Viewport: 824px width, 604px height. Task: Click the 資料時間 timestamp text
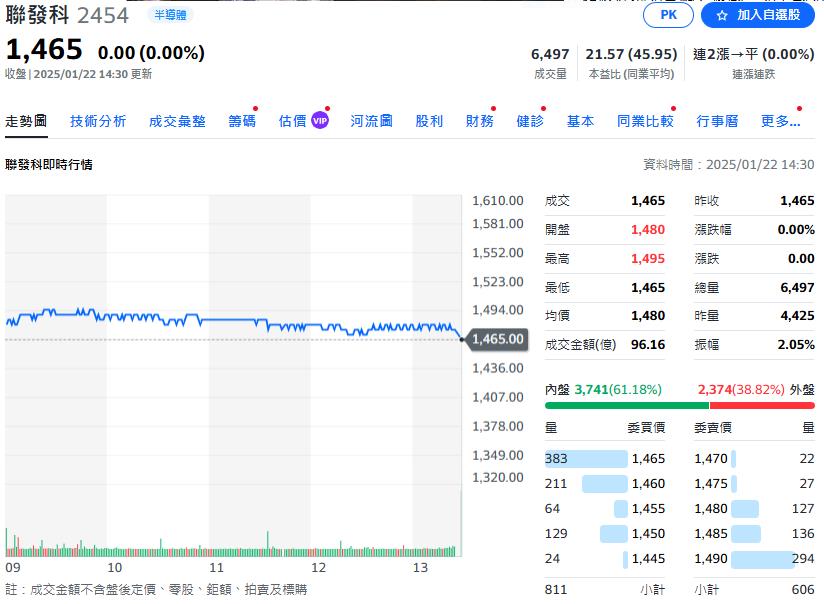click(729, 165)
